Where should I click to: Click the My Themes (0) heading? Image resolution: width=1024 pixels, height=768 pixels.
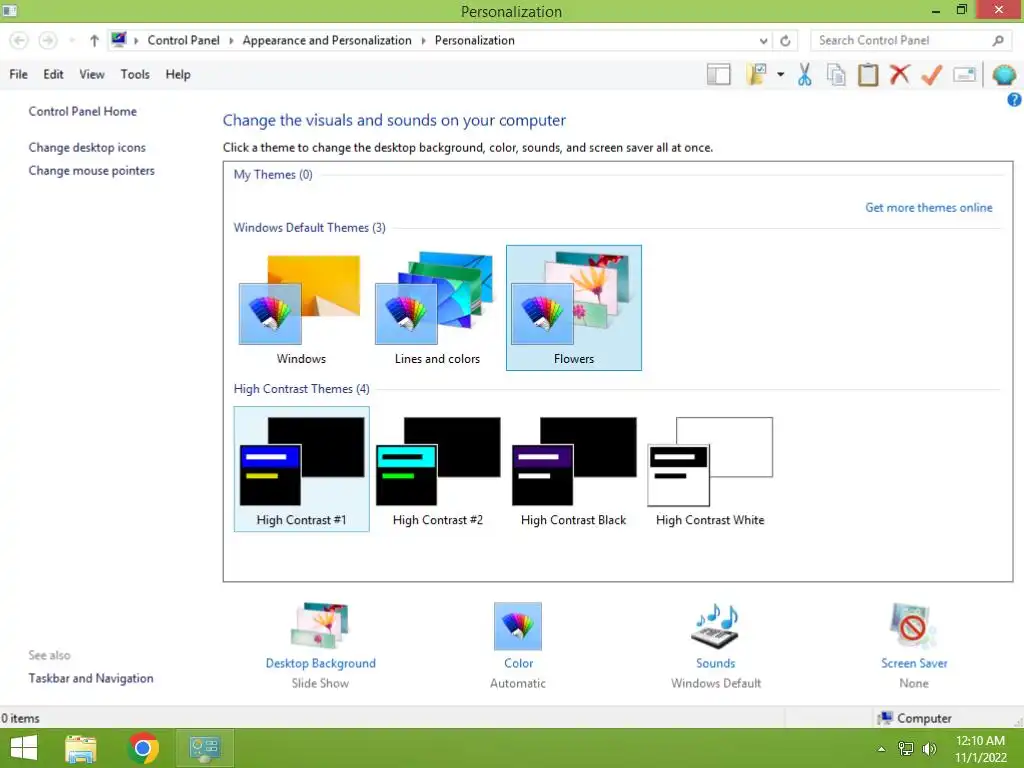coord(273,174)
